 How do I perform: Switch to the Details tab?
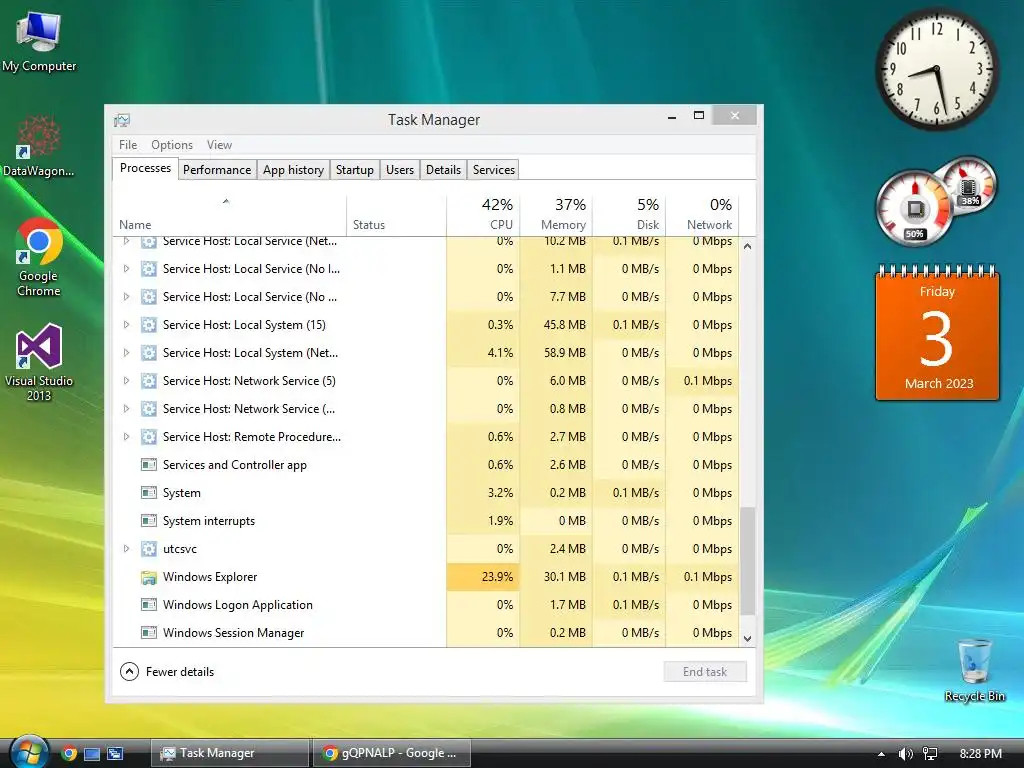(x=443, y=170)
